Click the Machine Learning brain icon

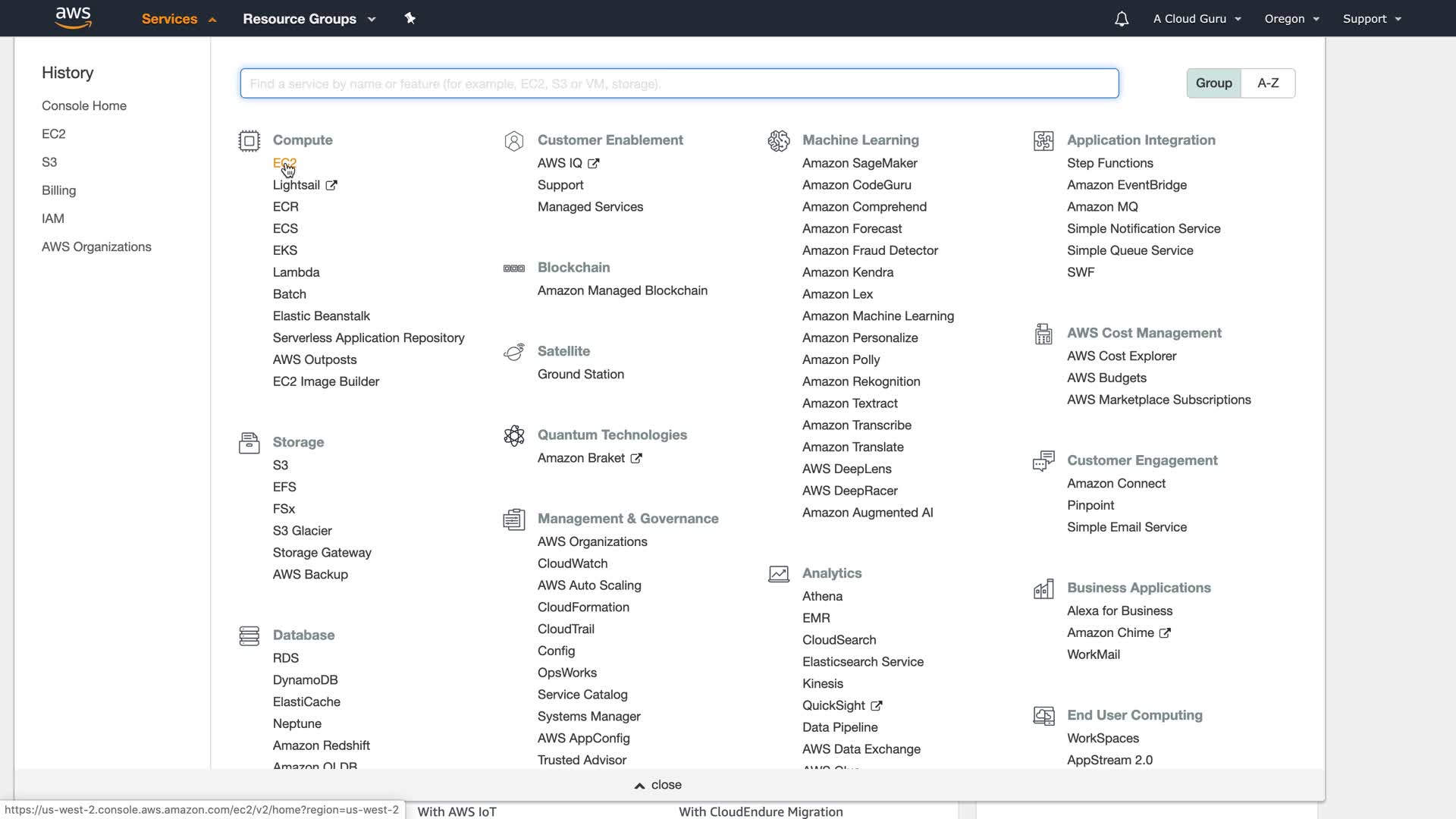click(778, 141)
